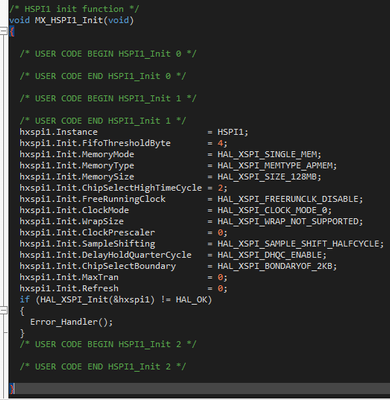The width and height of the screenshot is (390, 400).
Task: Click the constant HAL_XSPI_BONDARYOF_2KB
Action: click(275, 266)
